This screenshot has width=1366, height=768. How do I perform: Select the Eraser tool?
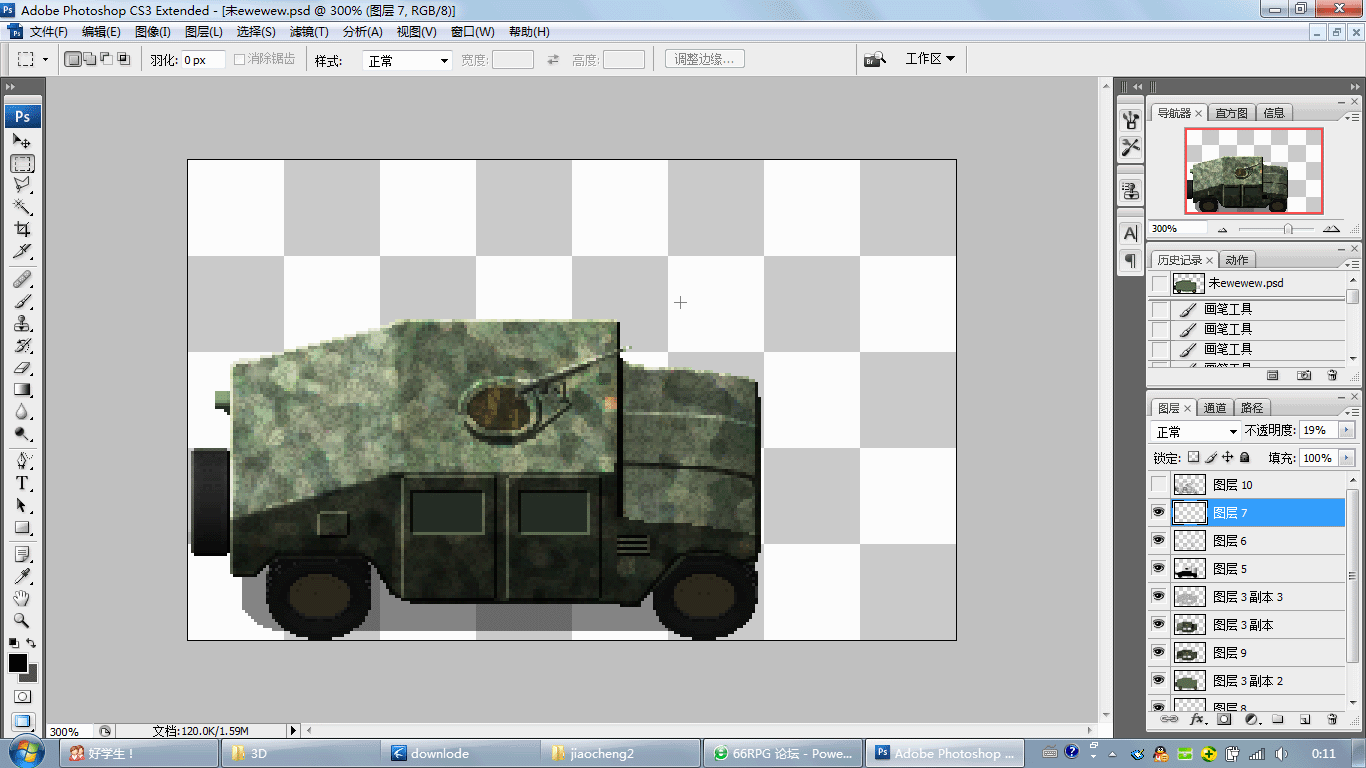[x=22, y=367]
